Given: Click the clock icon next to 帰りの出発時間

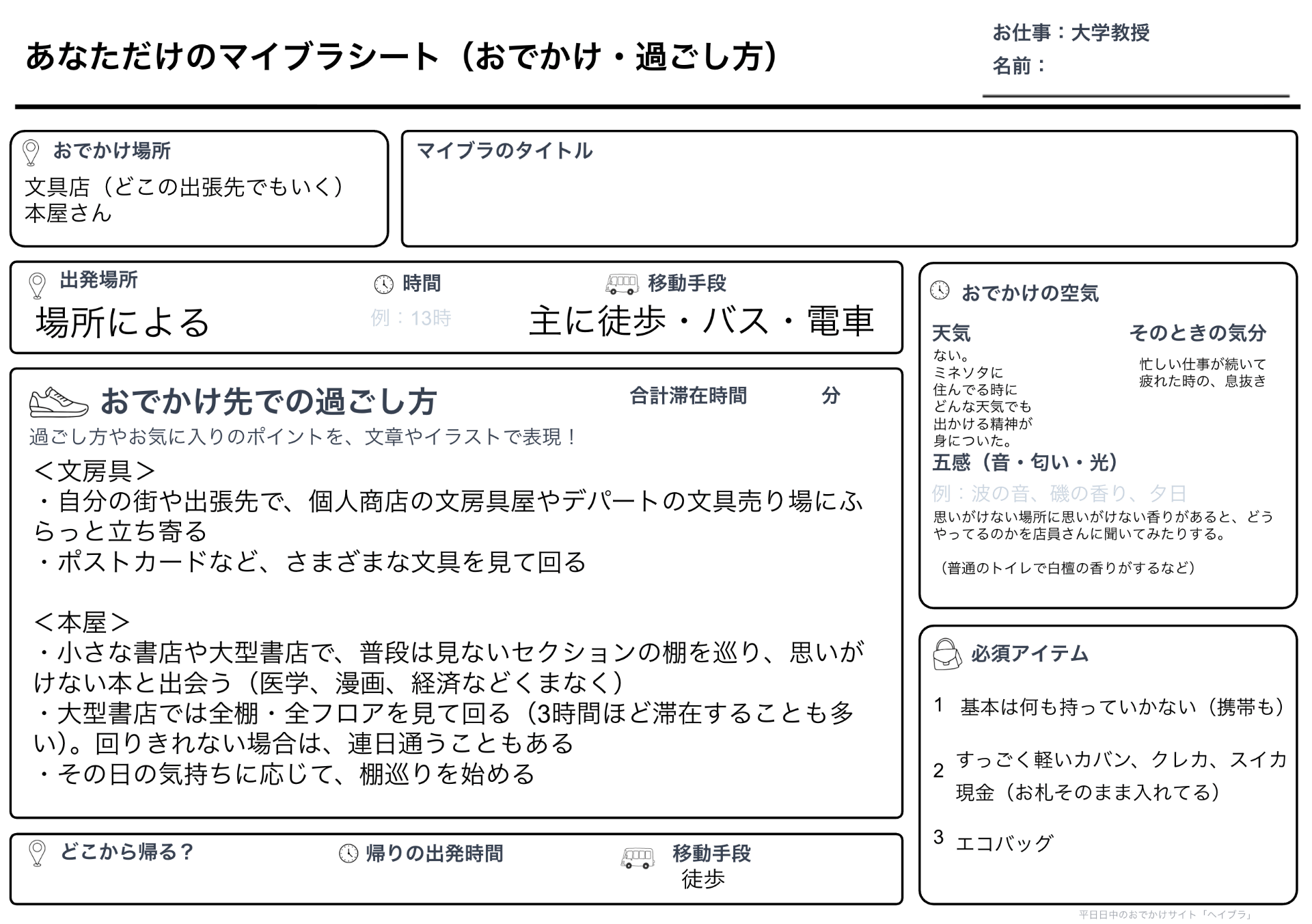Looking at the screenshot, I should (348, 853).
